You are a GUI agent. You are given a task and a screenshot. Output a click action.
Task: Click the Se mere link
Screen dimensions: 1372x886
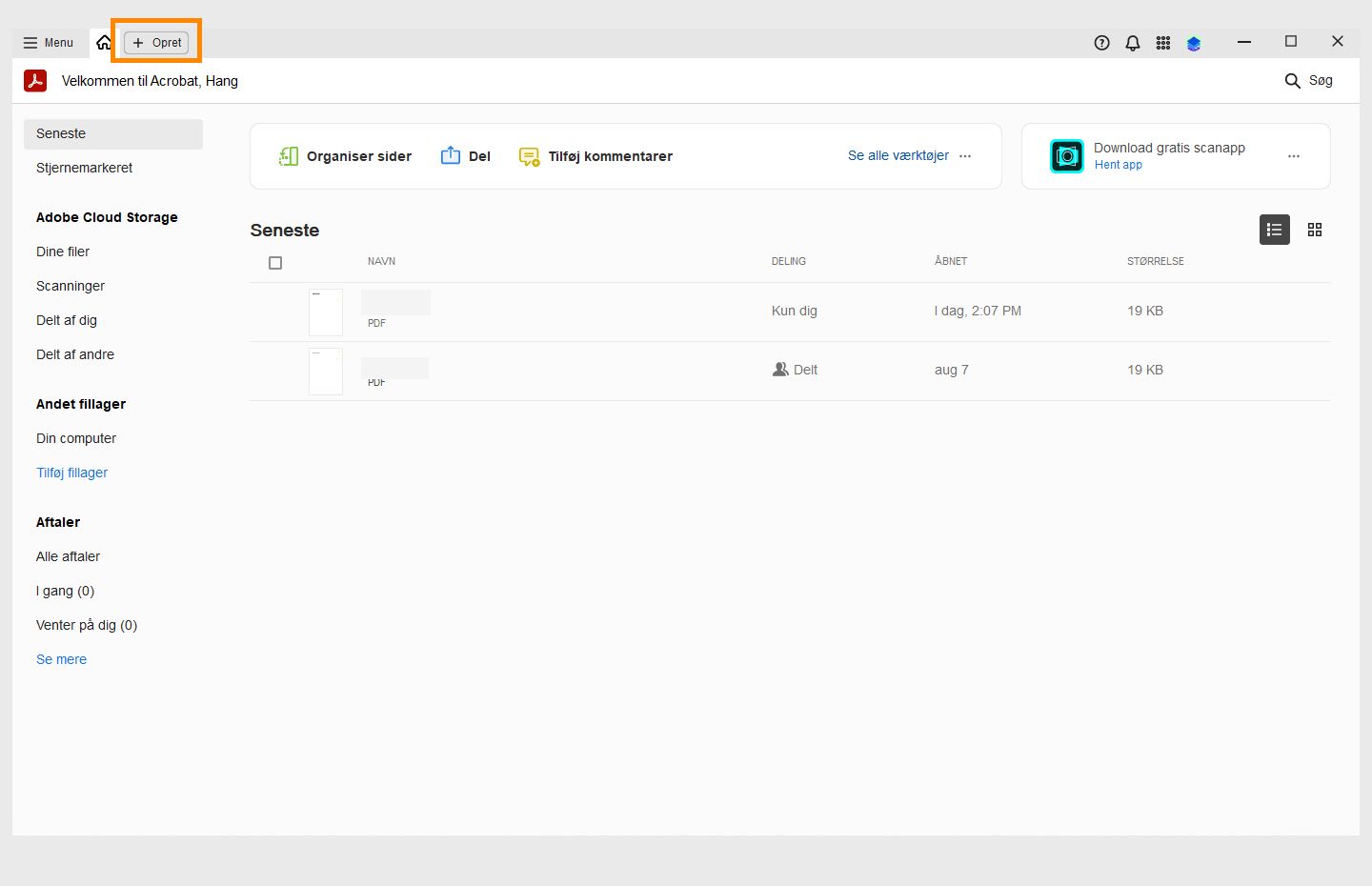tap(61, 659)
